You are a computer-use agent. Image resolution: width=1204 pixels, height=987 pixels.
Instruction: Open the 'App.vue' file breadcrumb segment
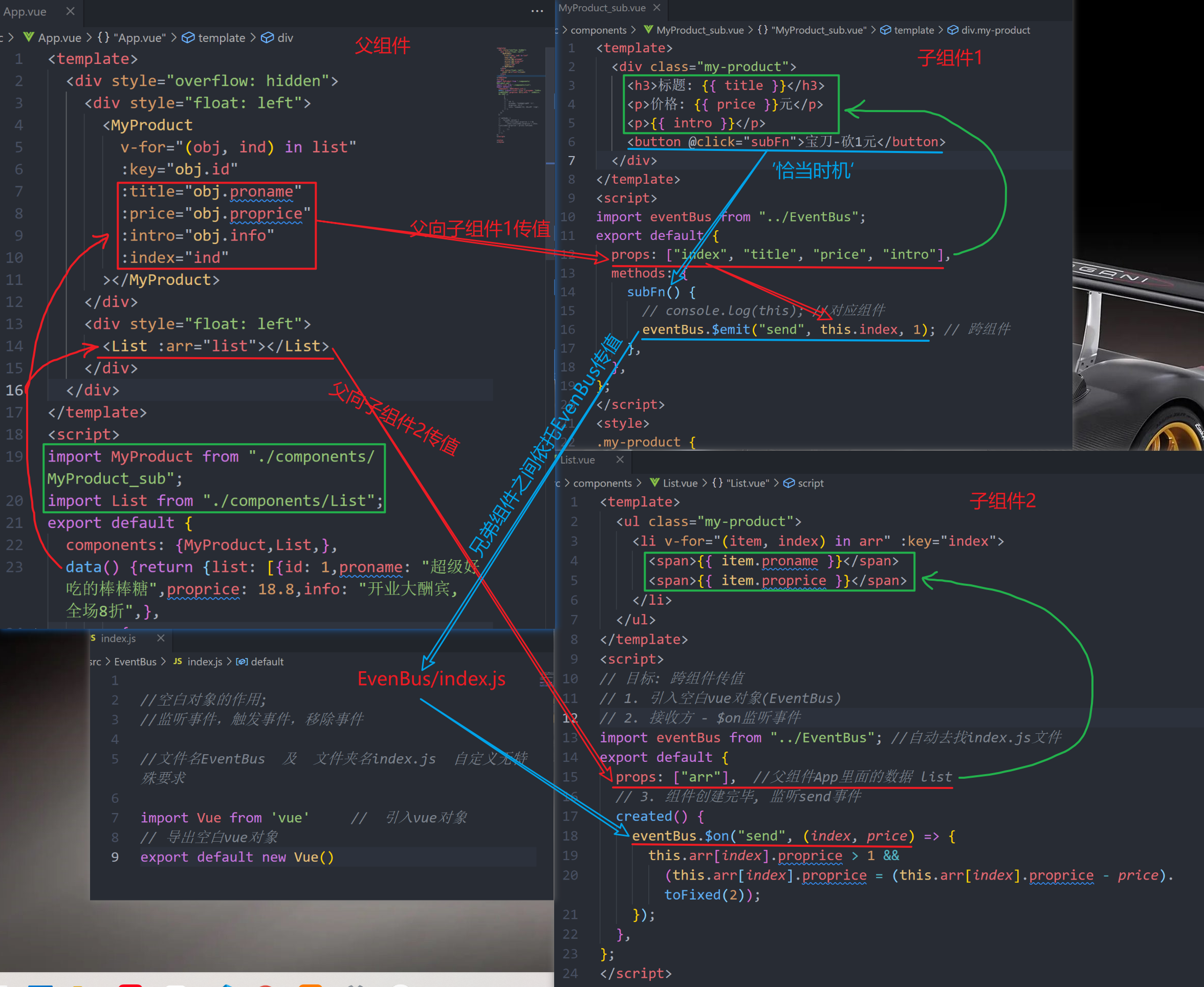pos(60,37)
